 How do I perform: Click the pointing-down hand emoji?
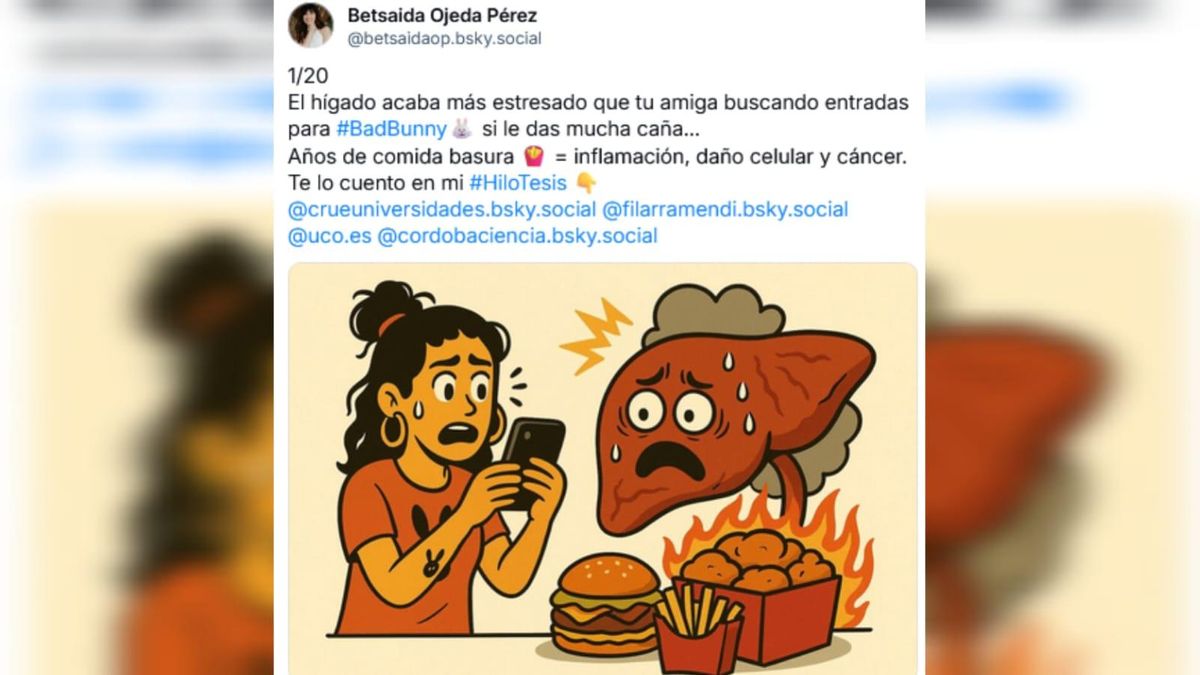(587, 183)
